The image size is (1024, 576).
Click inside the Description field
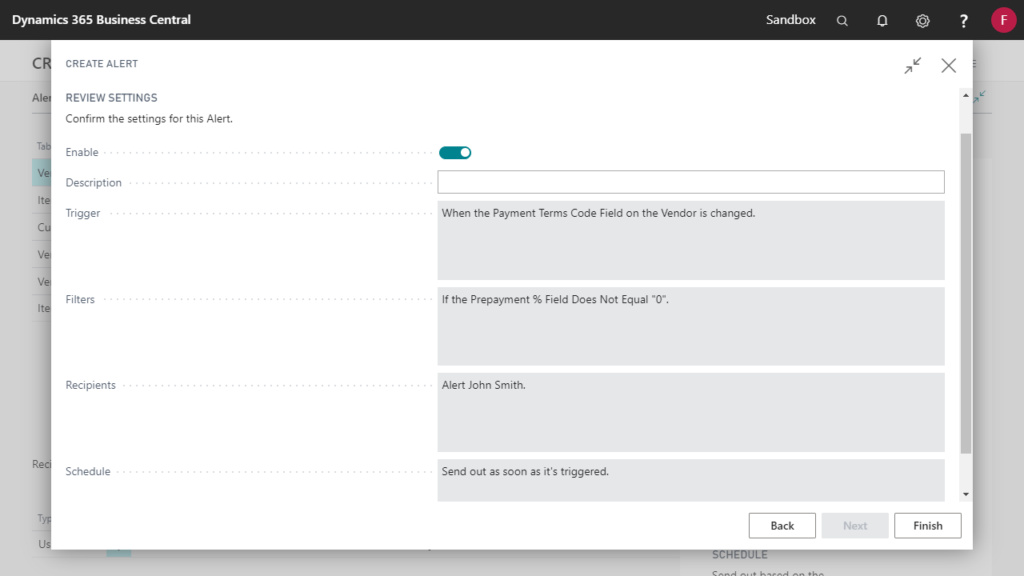tap(690, 181)
